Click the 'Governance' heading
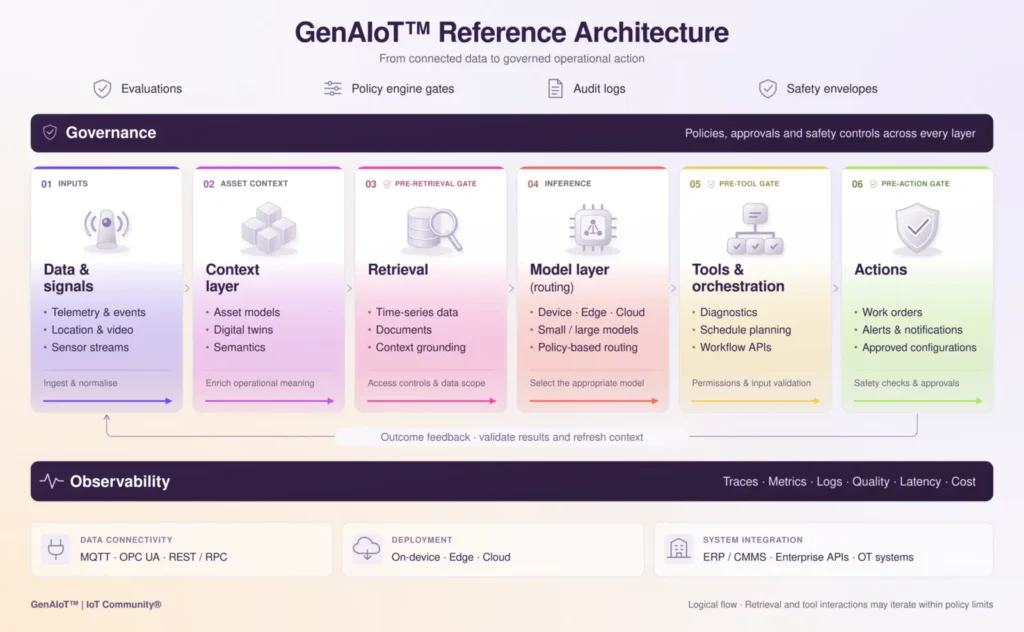 click(110, 133)
